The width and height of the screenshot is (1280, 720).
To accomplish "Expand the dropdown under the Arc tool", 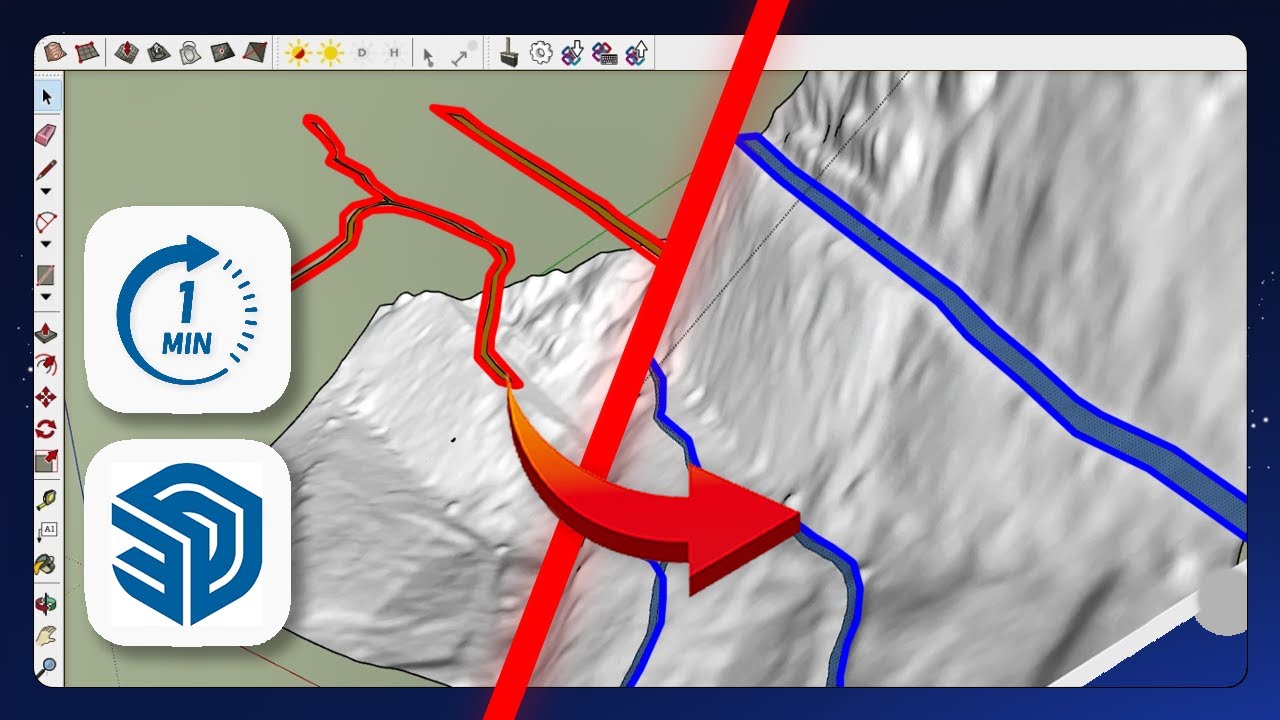I will [x=46, y=243].
